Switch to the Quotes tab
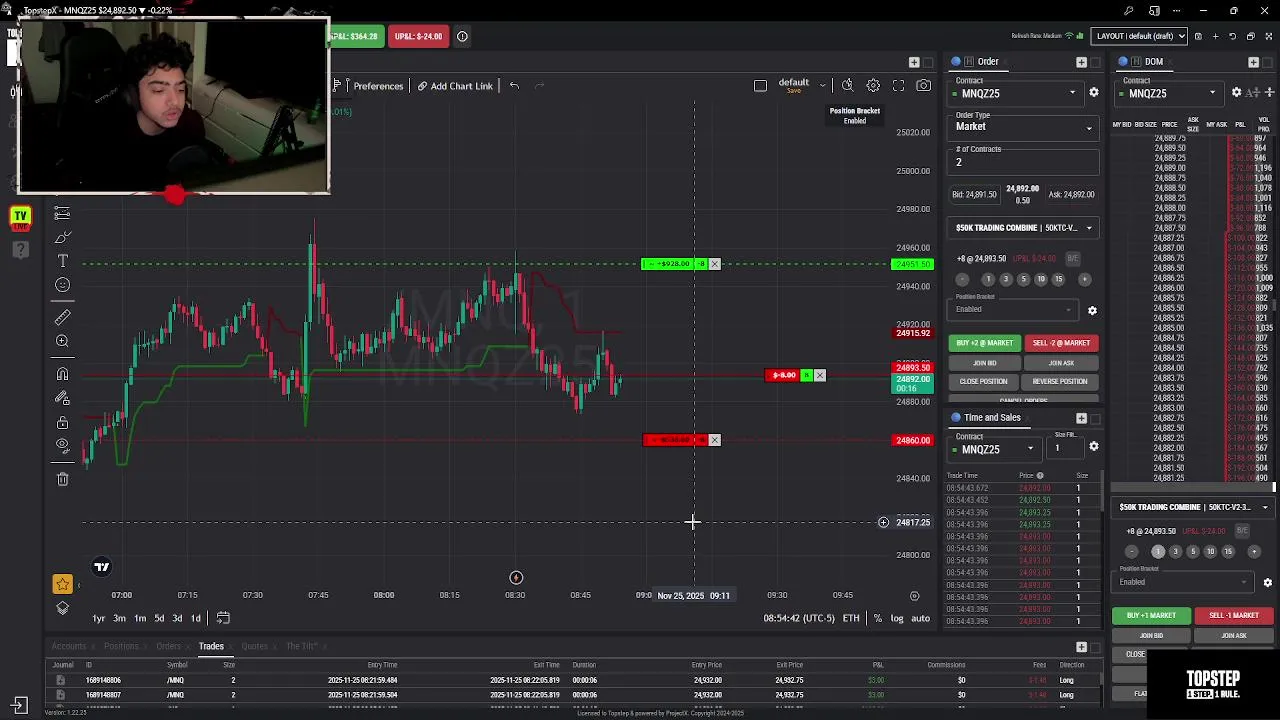1280x720 pixels. [254, 646]
